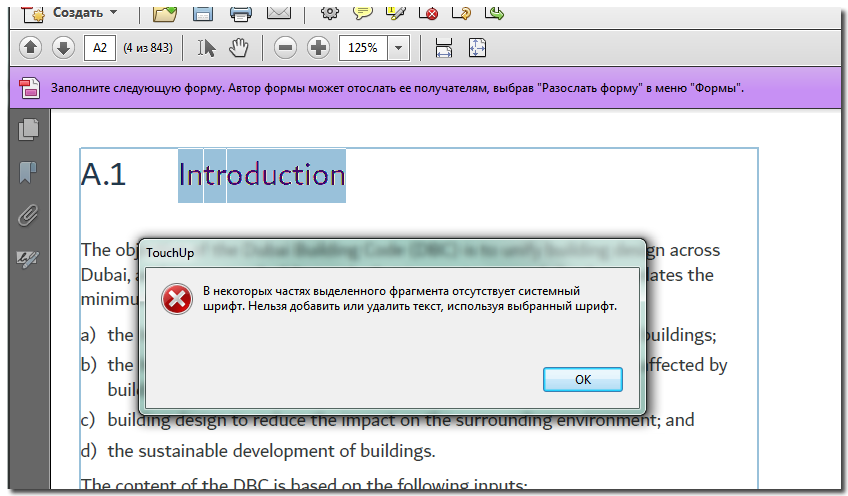Open the Page Thumbnails panel

pyautogui.click(x=29, y=129)
